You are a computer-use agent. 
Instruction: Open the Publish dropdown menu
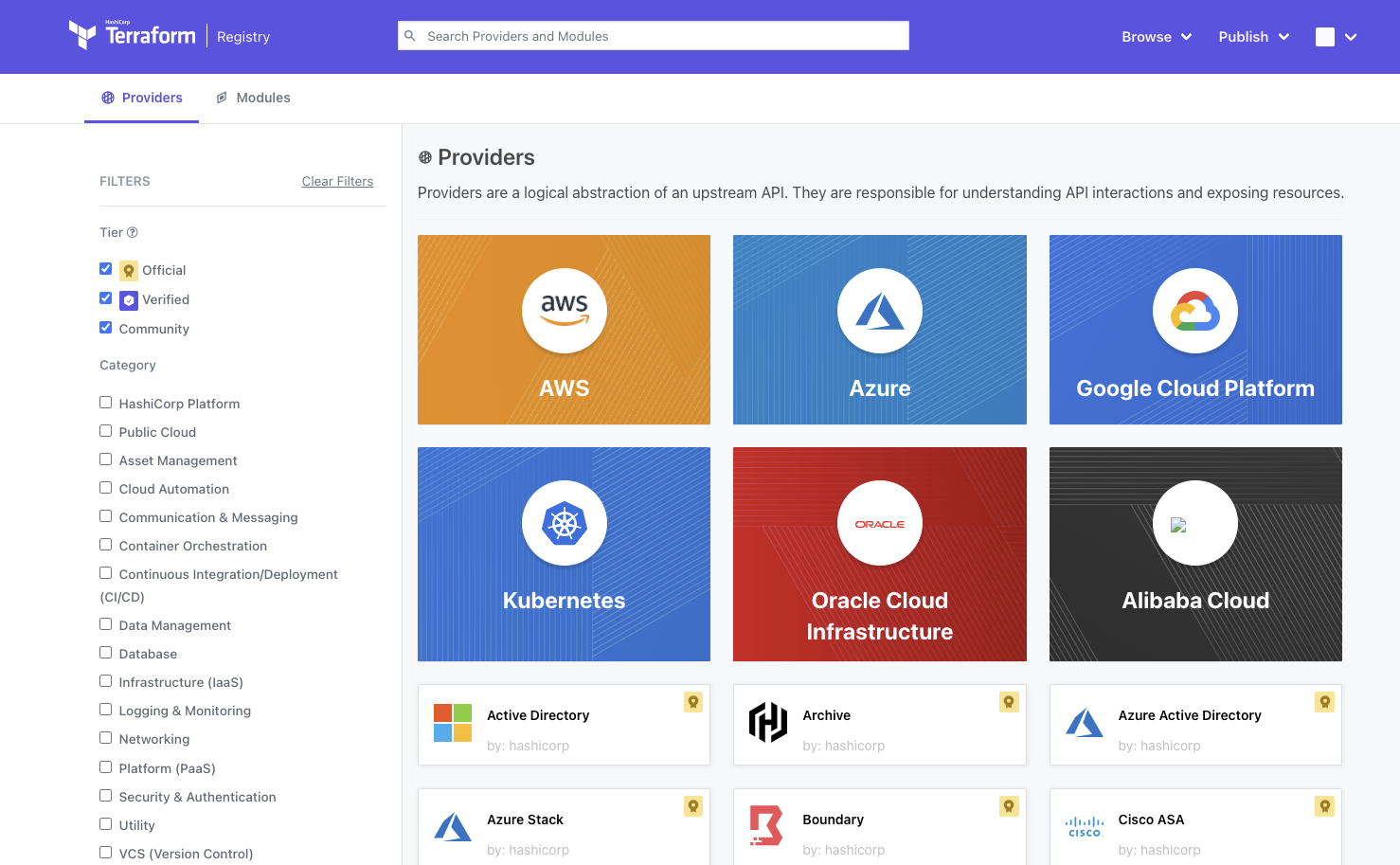coord(1254,37)
